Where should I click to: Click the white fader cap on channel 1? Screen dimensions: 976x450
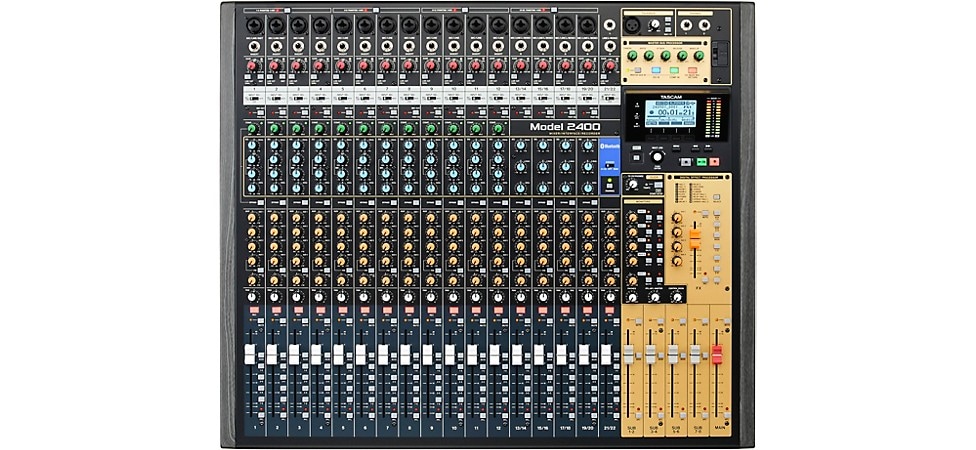250,355
